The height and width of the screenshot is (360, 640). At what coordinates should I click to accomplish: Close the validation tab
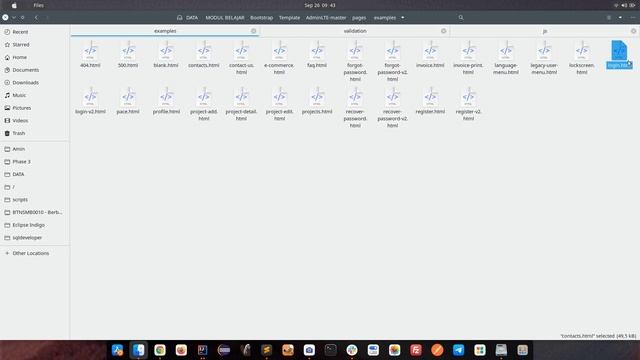pyautogui.click(x=444, y=31)
